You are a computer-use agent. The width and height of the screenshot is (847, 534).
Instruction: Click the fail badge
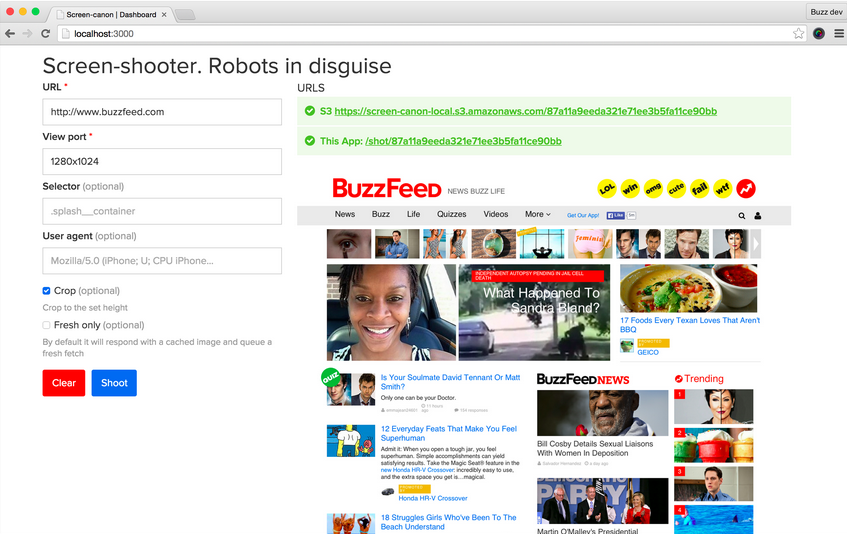click(700, 188)
